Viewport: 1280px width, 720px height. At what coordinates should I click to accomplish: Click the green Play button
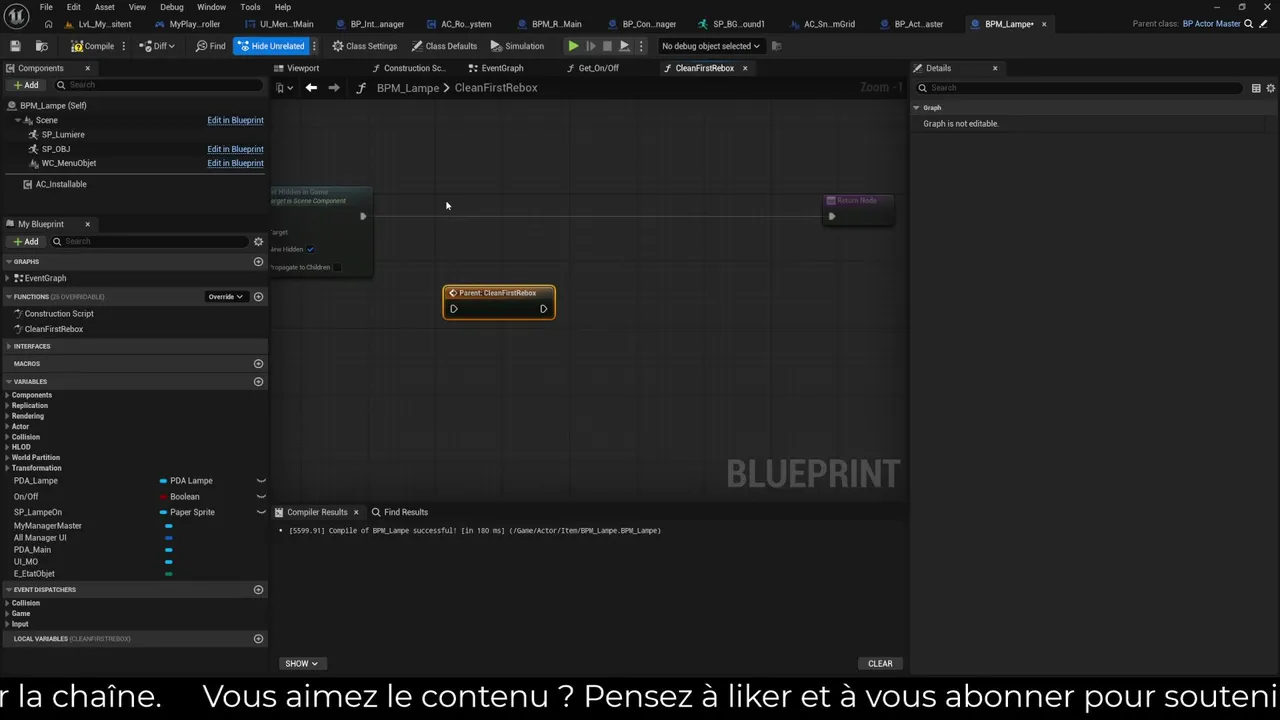[573, 46]
